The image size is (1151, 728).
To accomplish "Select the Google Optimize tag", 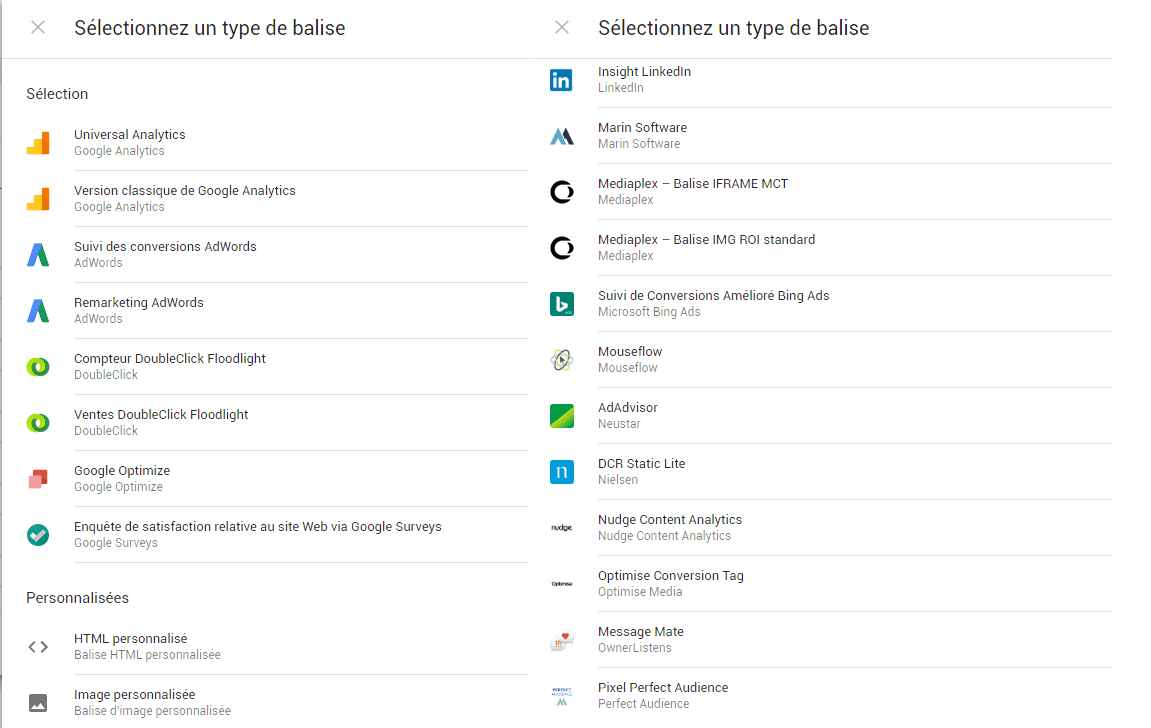I will coord(277,478).
